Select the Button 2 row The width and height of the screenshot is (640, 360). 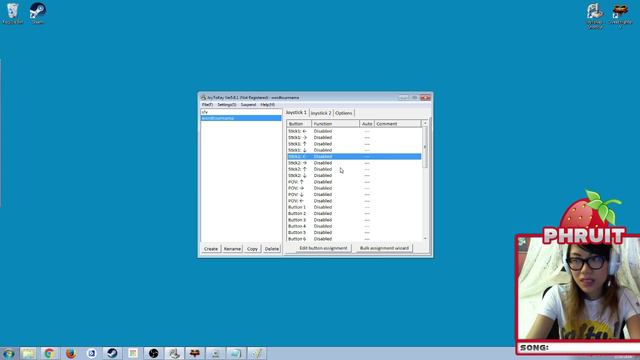354,213
